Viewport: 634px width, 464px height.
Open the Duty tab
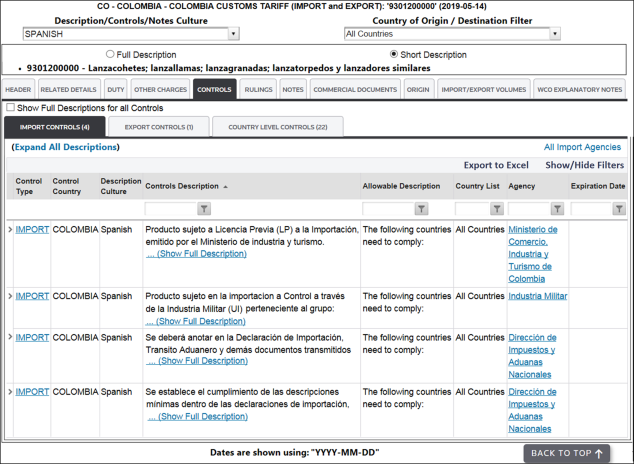[x=116, y=89]
